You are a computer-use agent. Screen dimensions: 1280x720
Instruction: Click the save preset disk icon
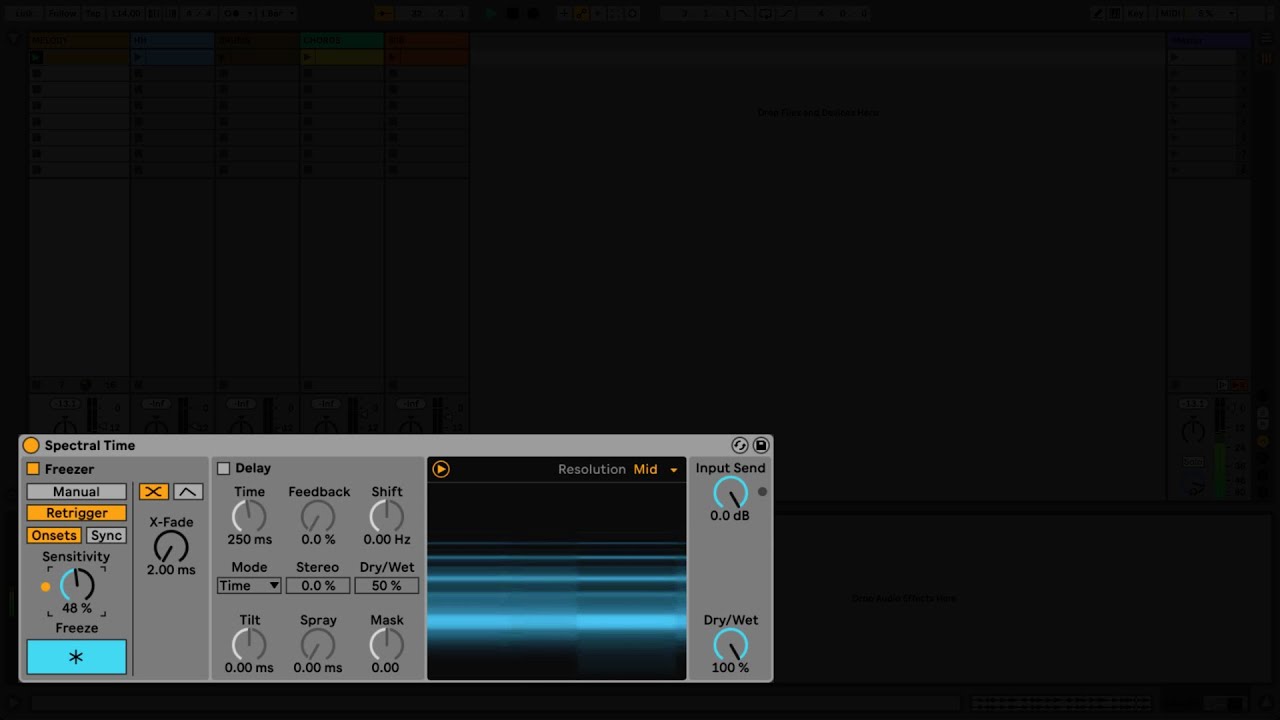761,446
